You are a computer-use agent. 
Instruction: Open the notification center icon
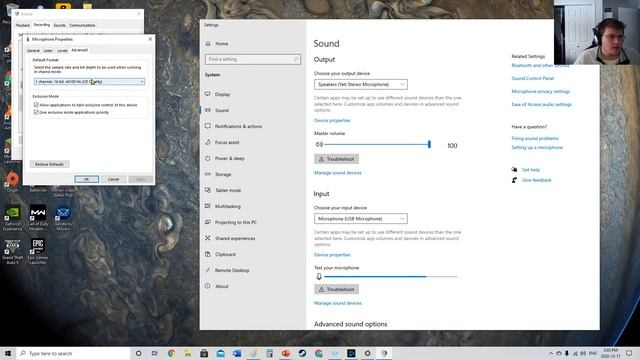pyautogui.click(x=629, y=353)
